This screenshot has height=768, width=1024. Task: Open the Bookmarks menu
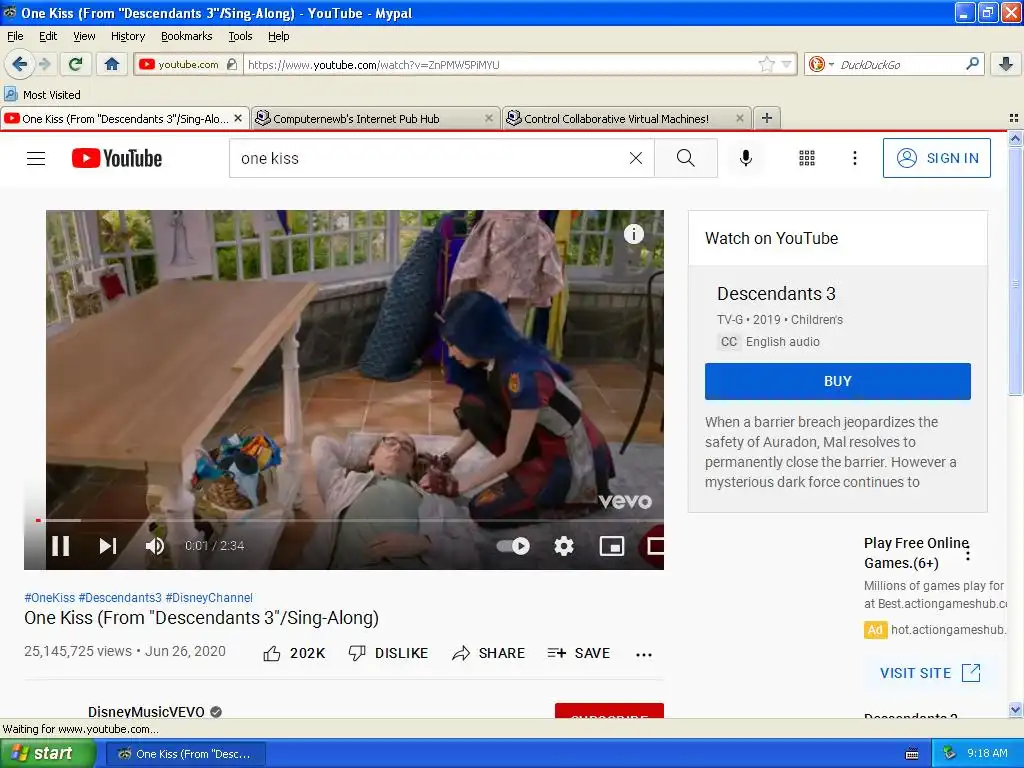(187, 36)
